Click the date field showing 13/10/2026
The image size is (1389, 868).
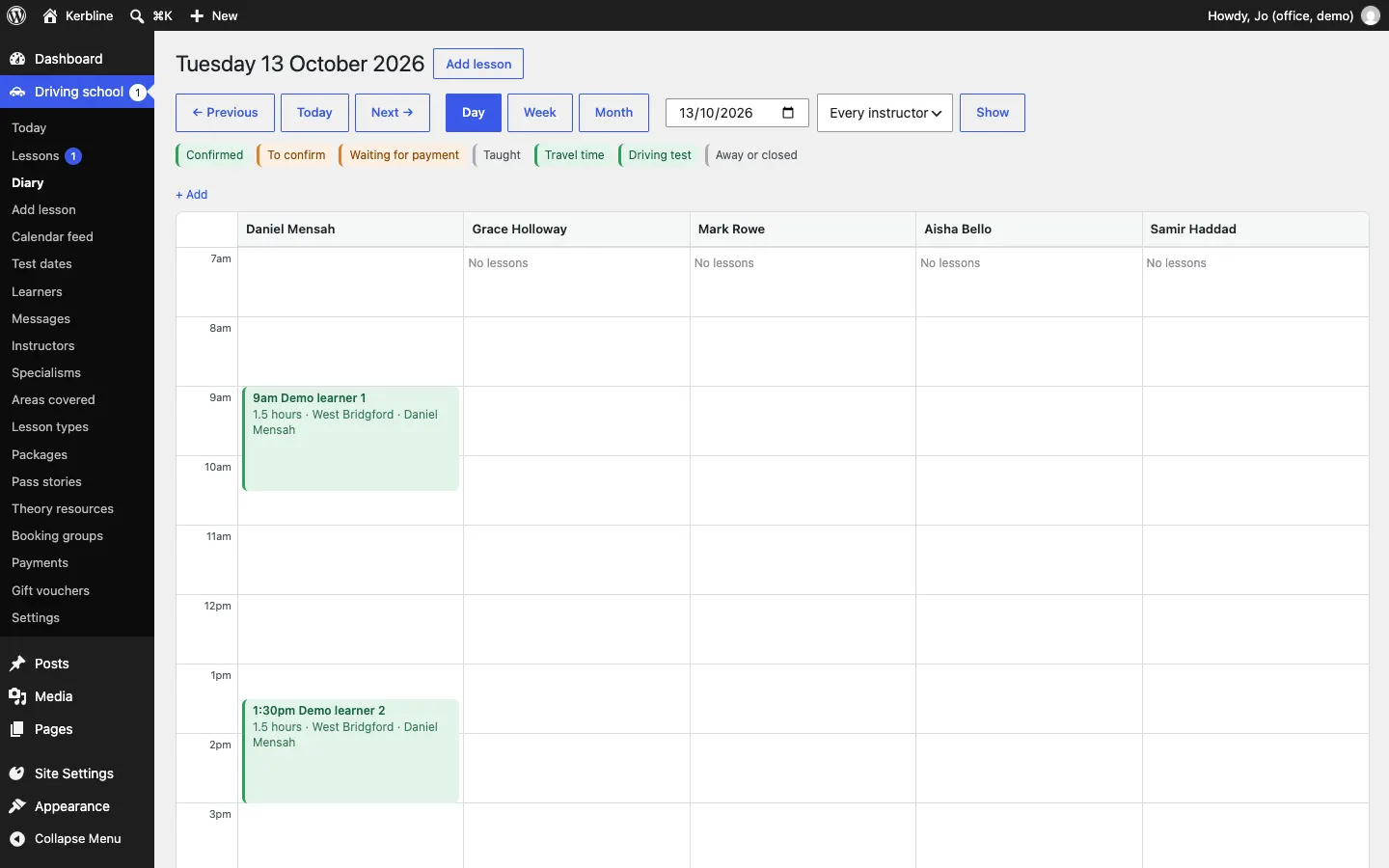[x=737, y=113]
